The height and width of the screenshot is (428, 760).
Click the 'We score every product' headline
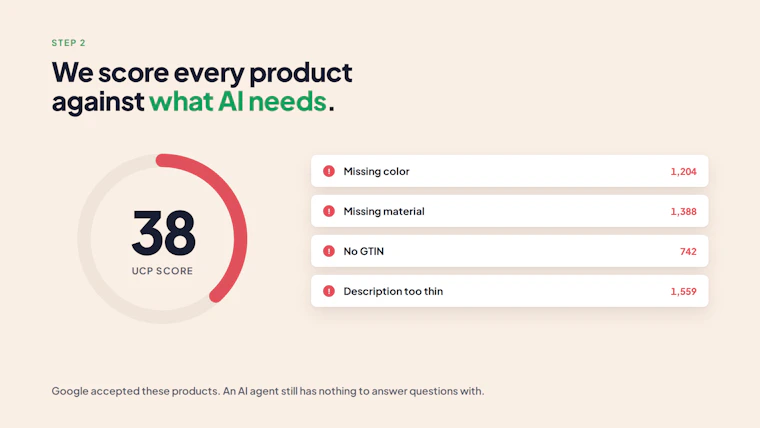[202, 73]
